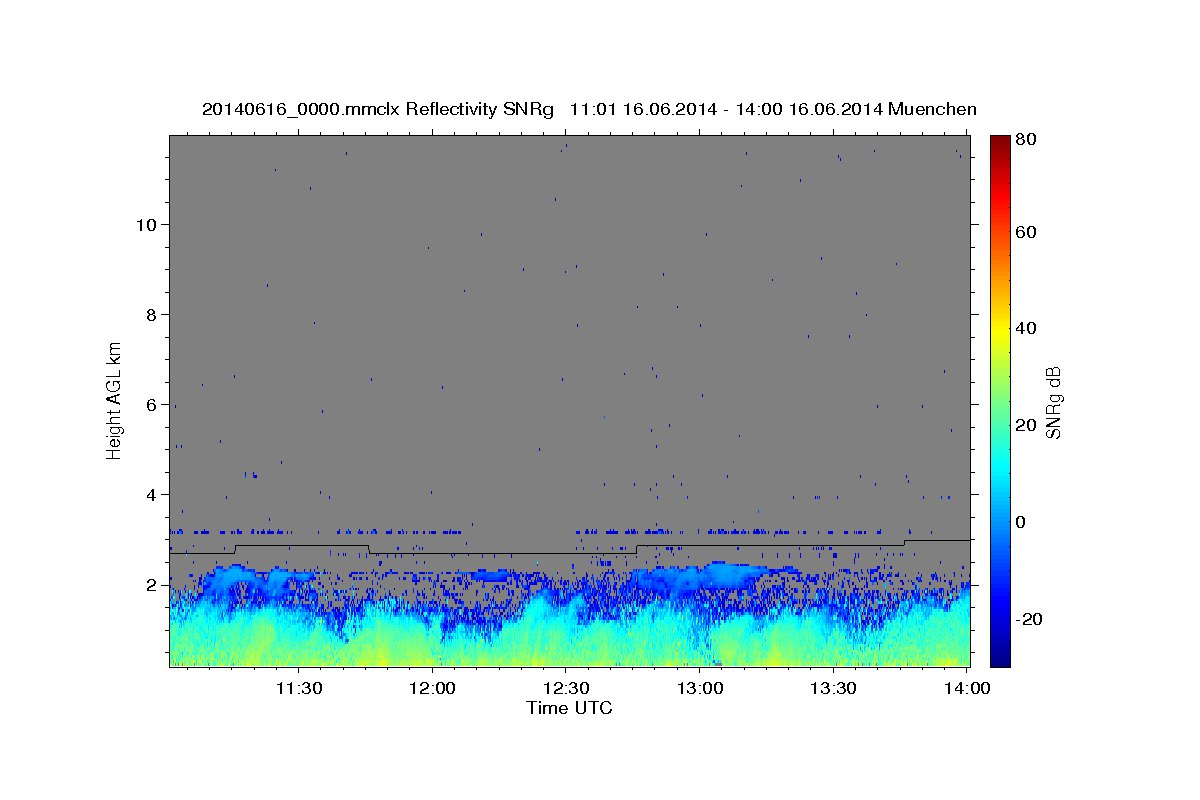Click the 11:30 time tick label
The height and width of the screenshot is (800, 1200).
299,688
